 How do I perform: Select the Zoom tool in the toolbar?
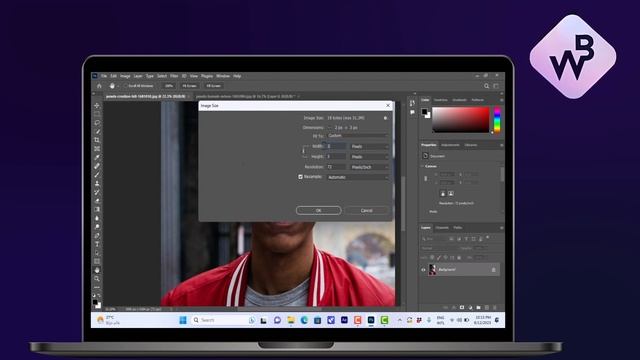point(97,278)
